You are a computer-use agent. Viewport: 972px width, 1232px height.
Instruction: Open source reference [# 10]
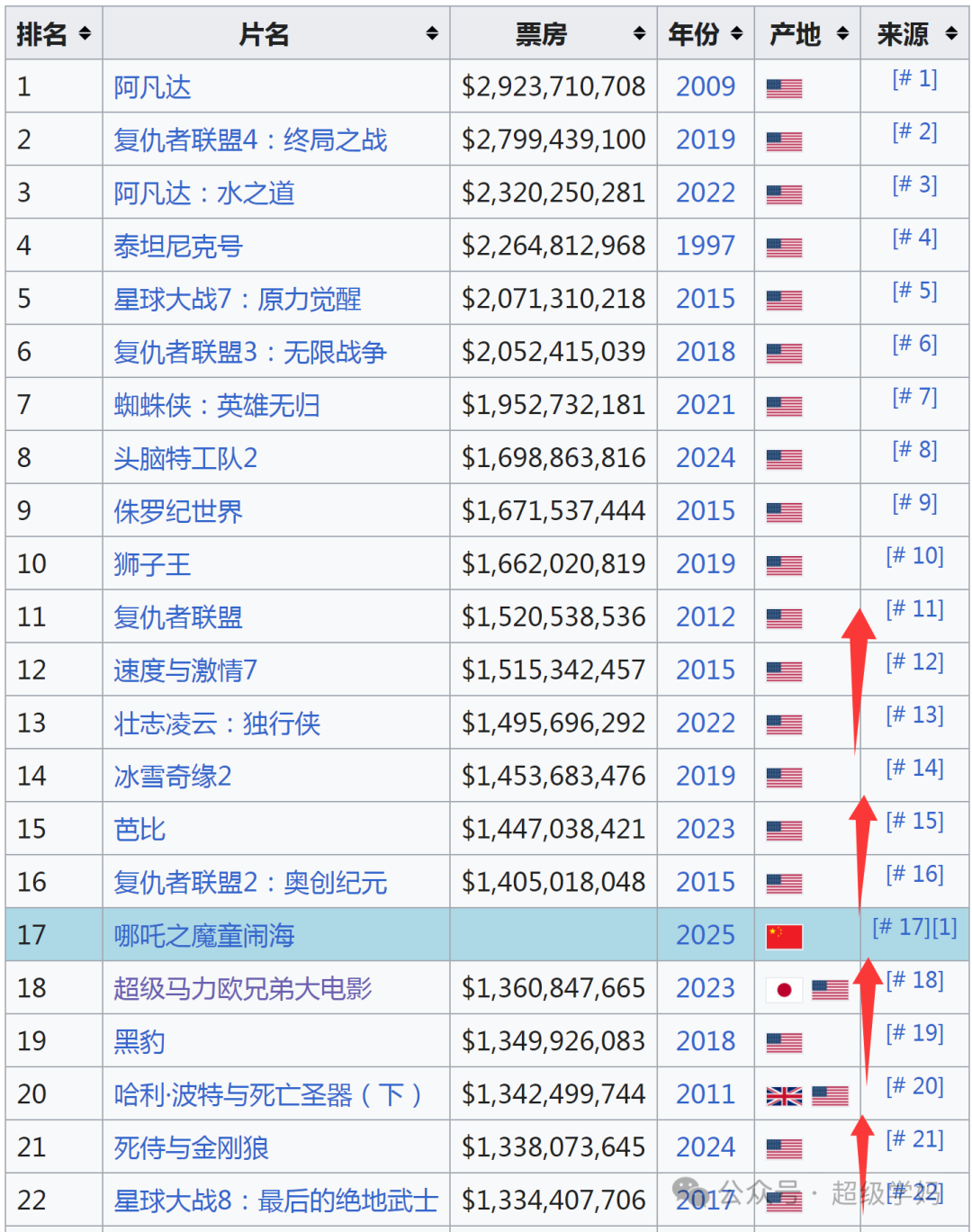point(914,556)
